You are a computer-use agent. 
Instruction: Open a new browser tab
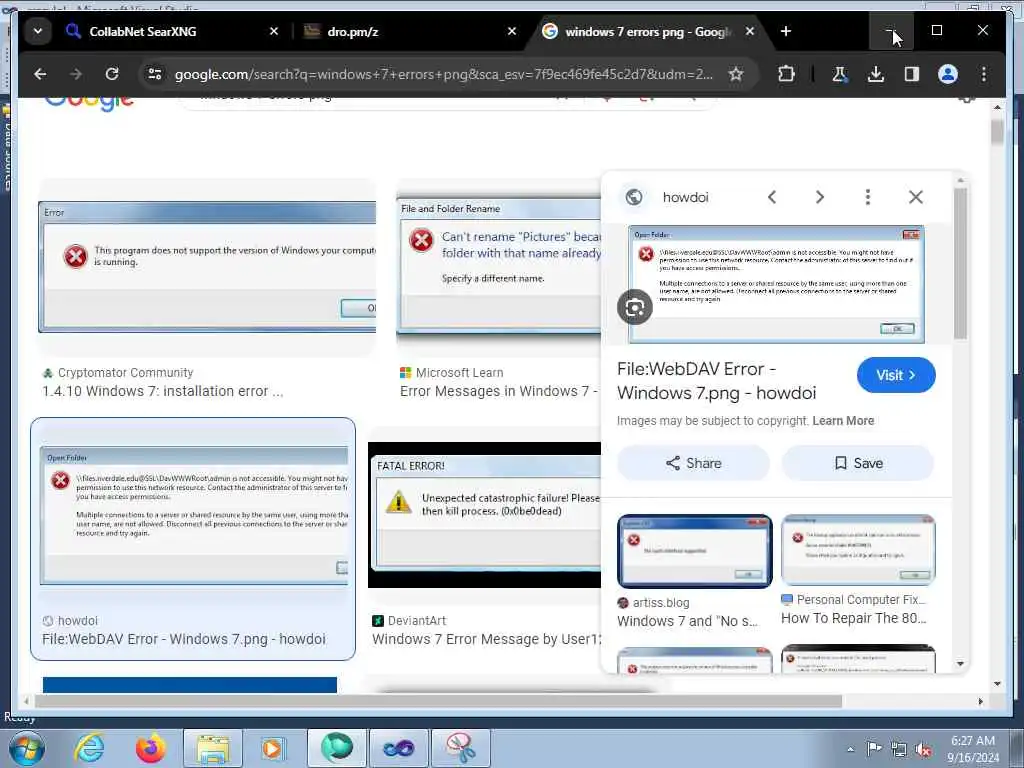tap(786, 31)
